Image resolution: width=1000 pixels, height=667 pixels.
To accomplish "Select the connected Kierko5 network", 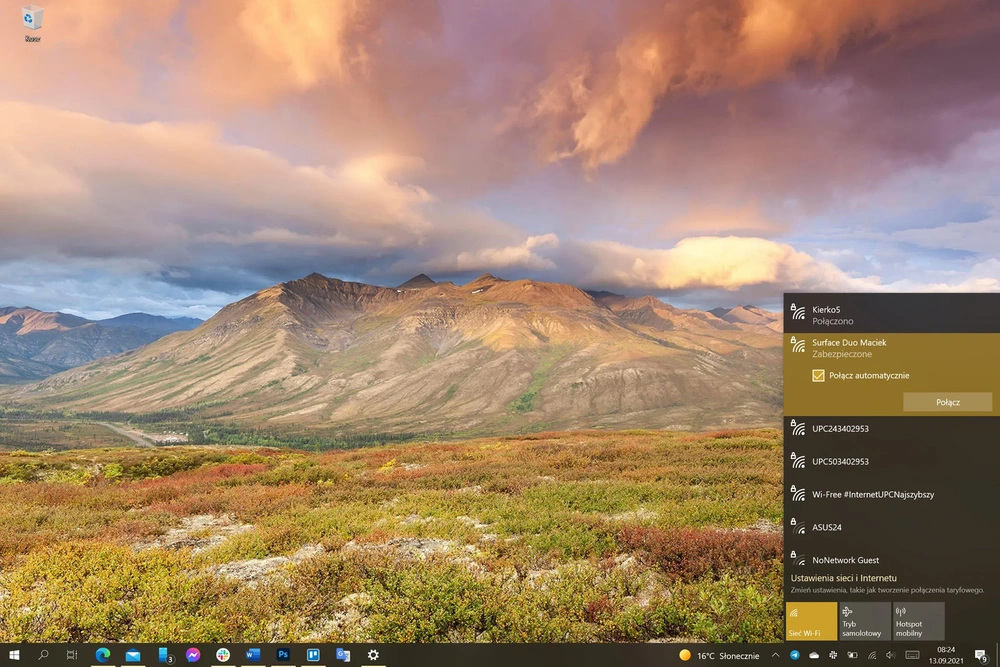I will (x=892, y=314).
